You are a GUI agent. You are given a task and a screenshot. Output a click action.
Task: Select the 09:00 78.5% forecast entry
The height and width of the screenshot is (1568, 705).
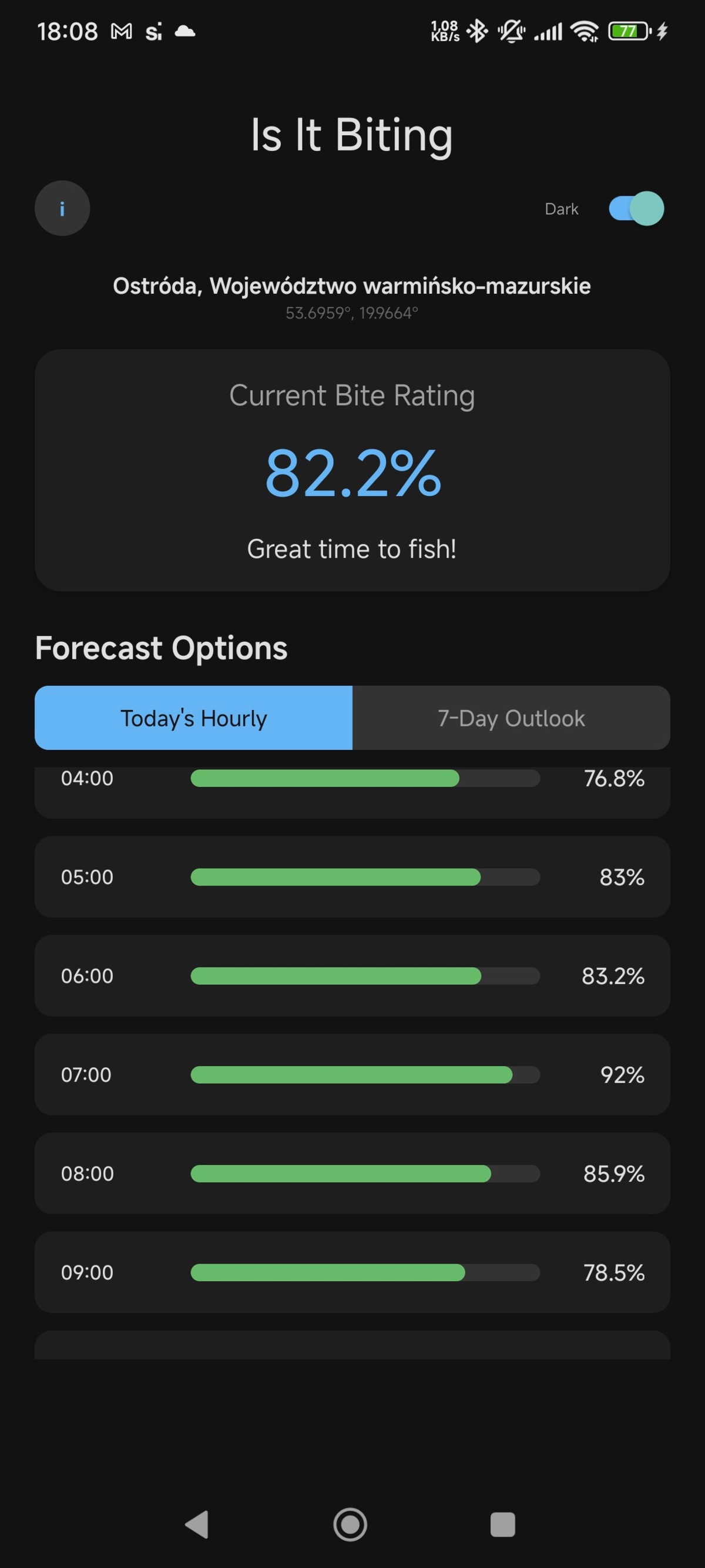pos(352,1273)
